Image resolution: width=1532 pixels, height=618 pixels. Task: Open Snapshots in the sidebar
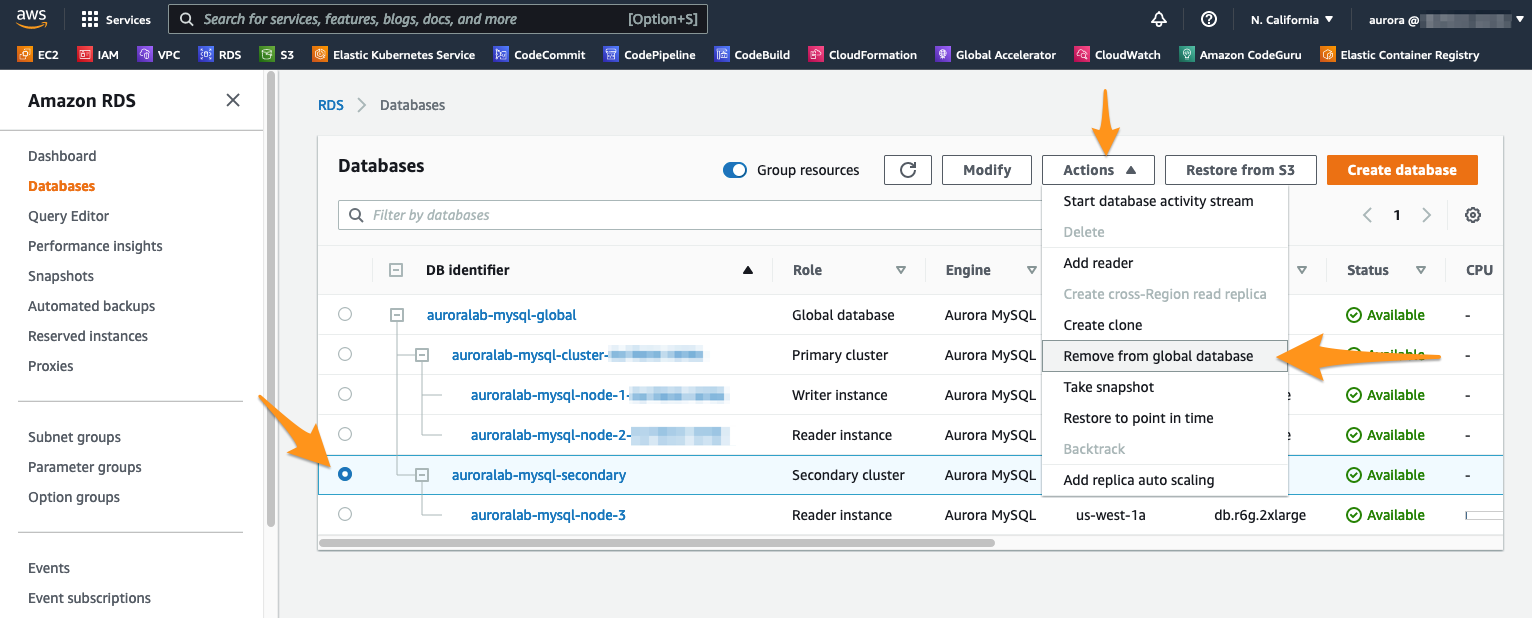[x=61, y=276]
